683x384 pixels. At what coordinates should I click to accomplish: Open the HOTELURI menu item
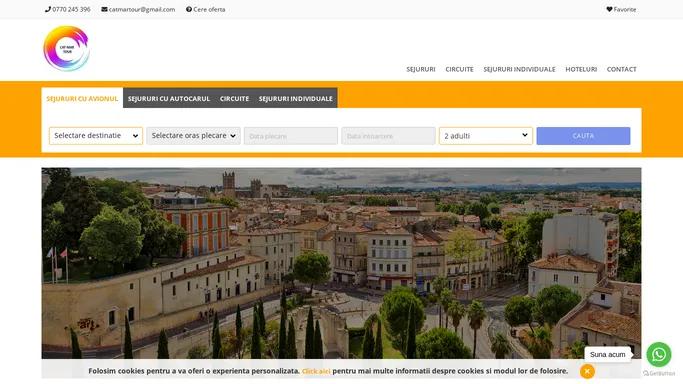point(581,69)
